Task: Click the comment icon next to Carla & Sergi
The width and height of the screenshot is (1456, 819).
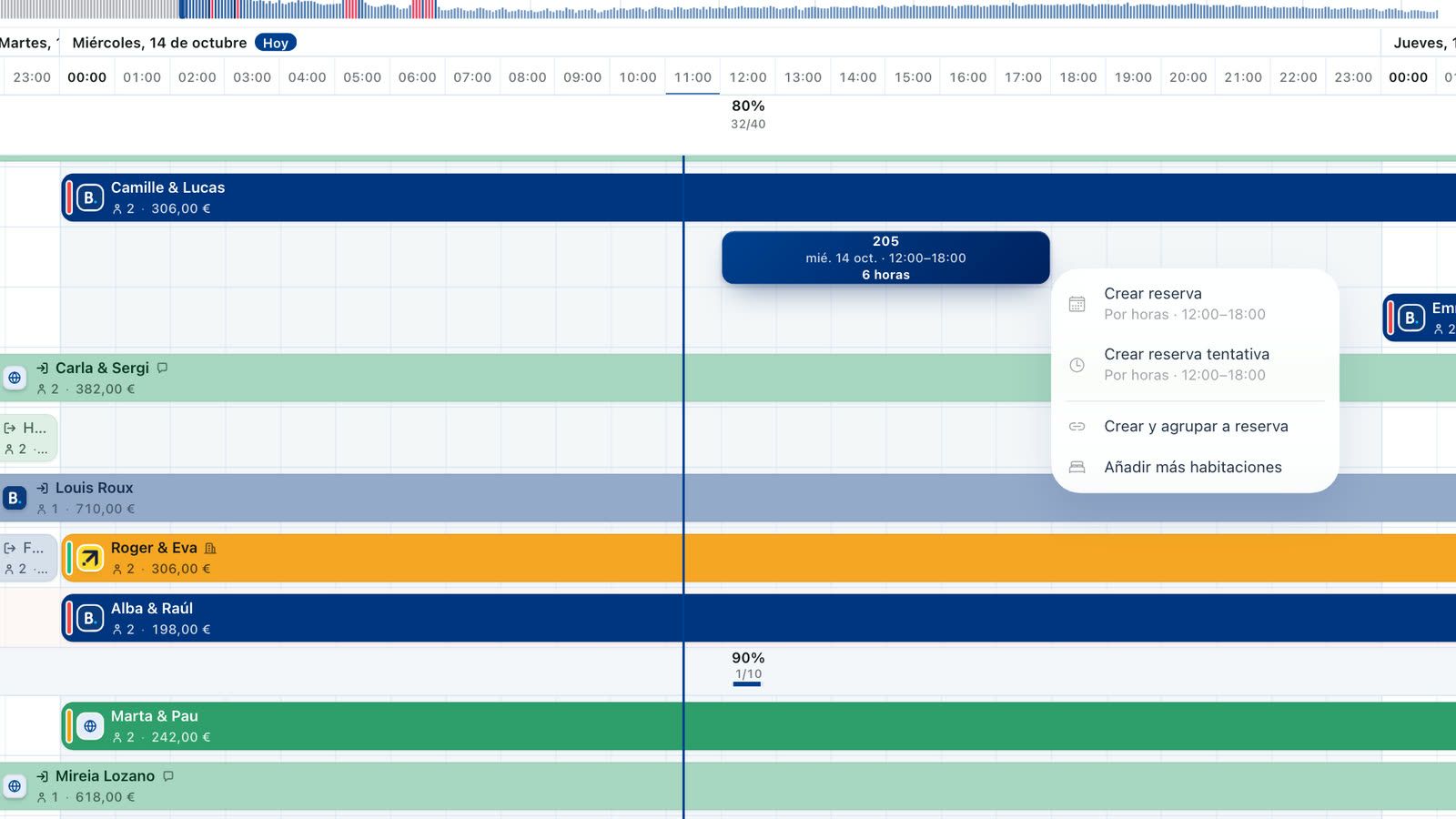Action: coord(162,368)
